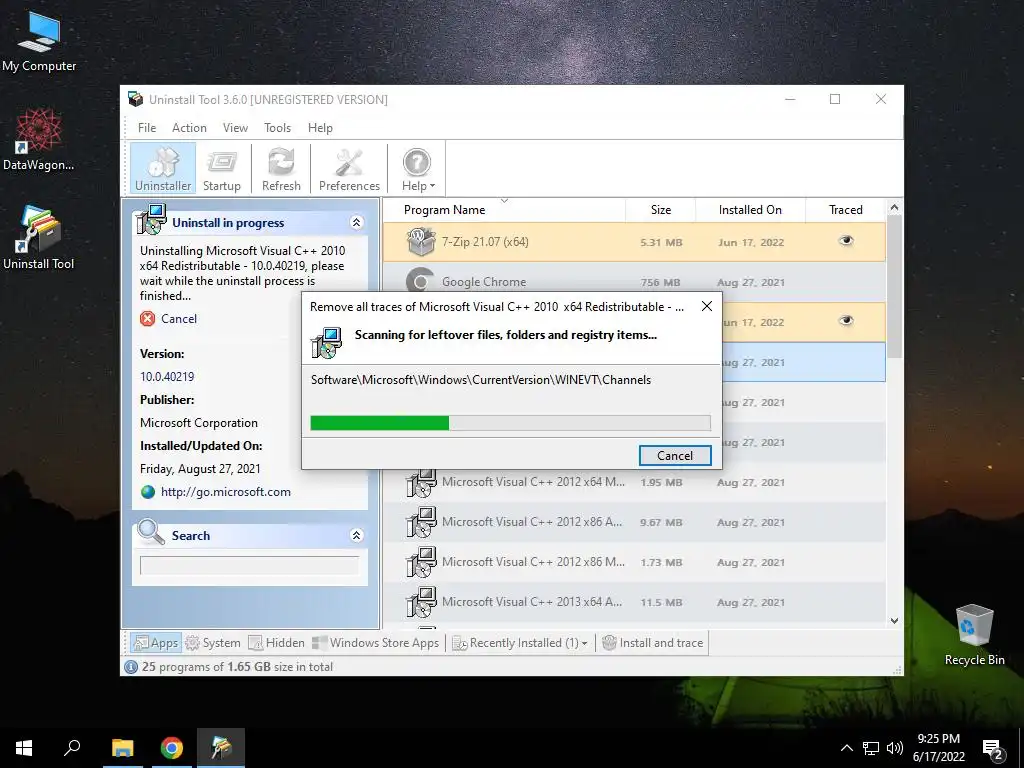Open the Recycle Bin desktop icon

tap(974, 635)
